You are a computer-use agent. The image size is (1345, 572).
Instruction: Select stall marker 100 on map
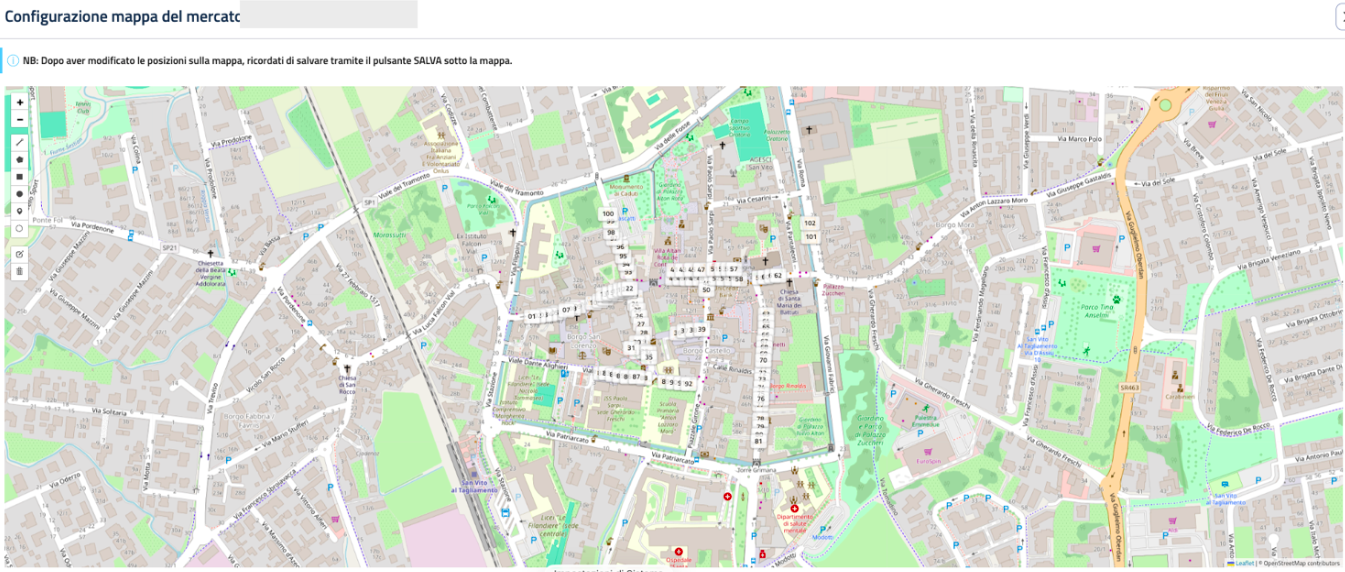coord(608,214)
